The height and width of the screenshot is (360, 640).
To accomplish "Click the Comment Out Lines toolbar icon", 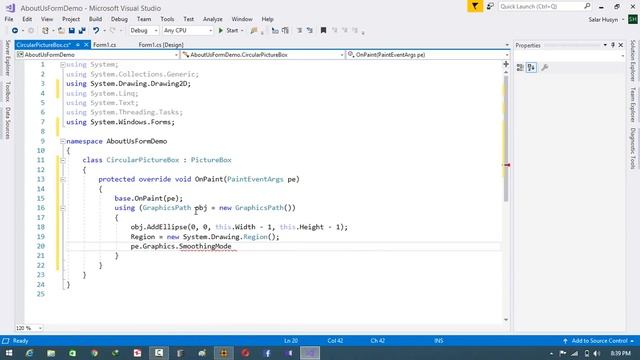I will [275, 31].
